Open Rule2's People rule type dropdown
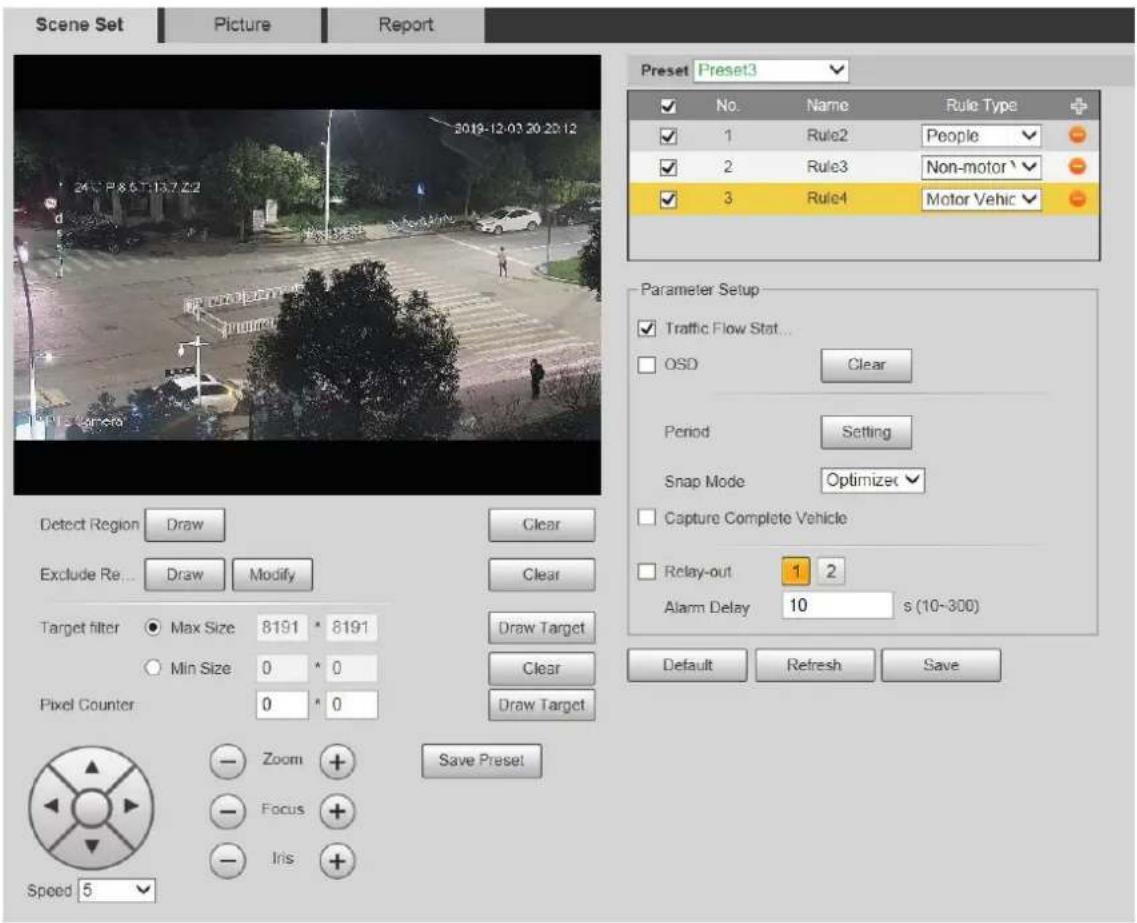 [981, 136]
